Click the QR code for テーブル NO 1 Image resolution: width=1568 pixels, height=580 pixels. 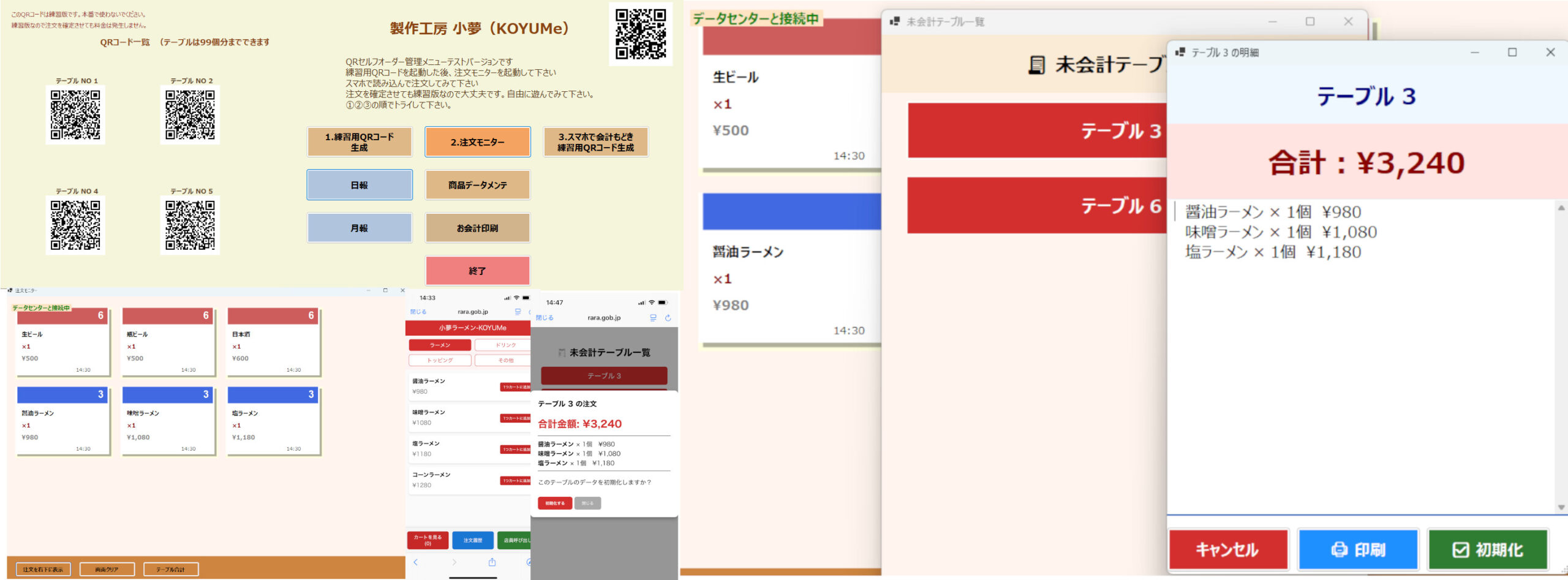[75, 115]
